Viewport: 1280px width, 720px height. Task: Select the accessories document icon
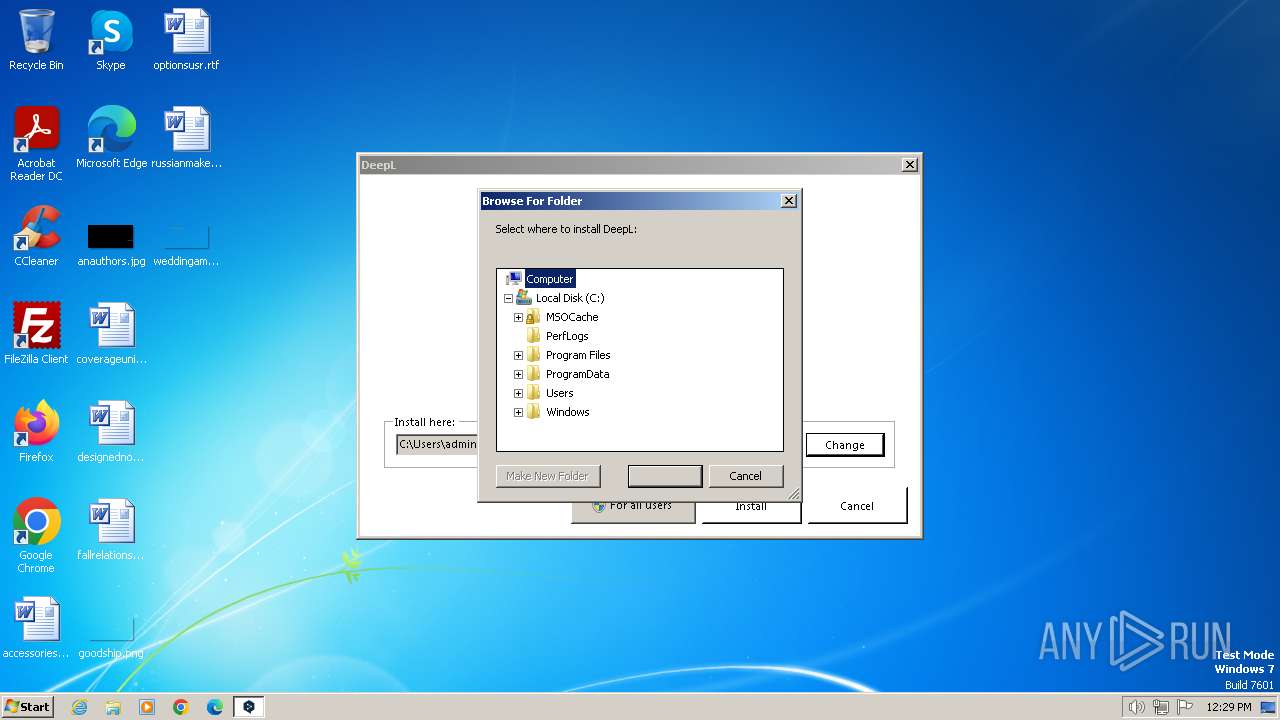(x=36, y=628)
